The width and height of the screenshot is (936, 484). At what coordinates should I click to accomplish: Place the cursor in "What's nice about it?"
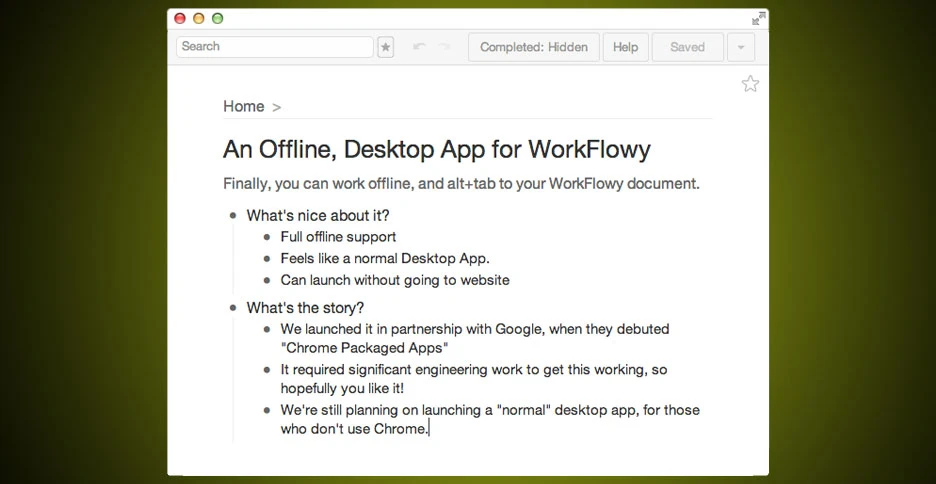(x=318, y=215)
